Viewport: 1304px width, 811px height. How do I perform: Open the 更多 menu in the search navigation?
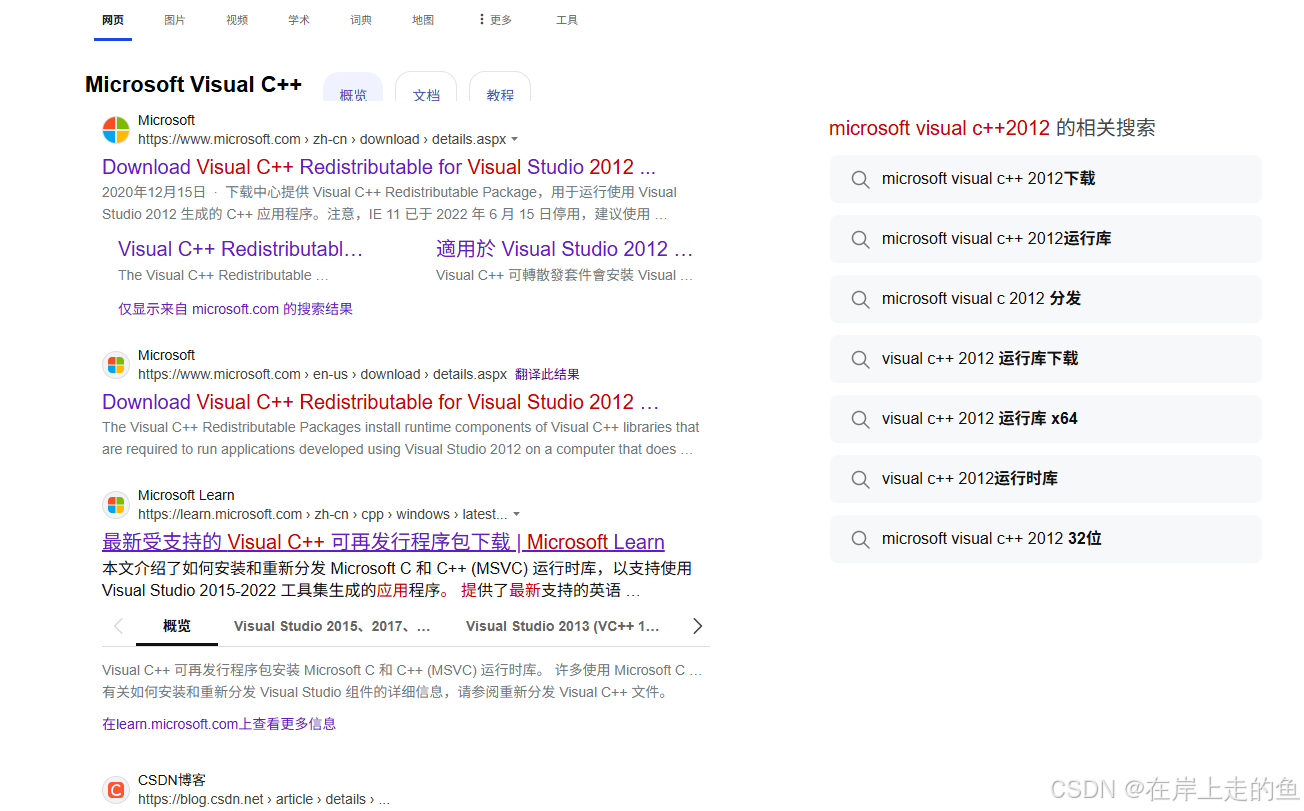click(x=495, y=20)
